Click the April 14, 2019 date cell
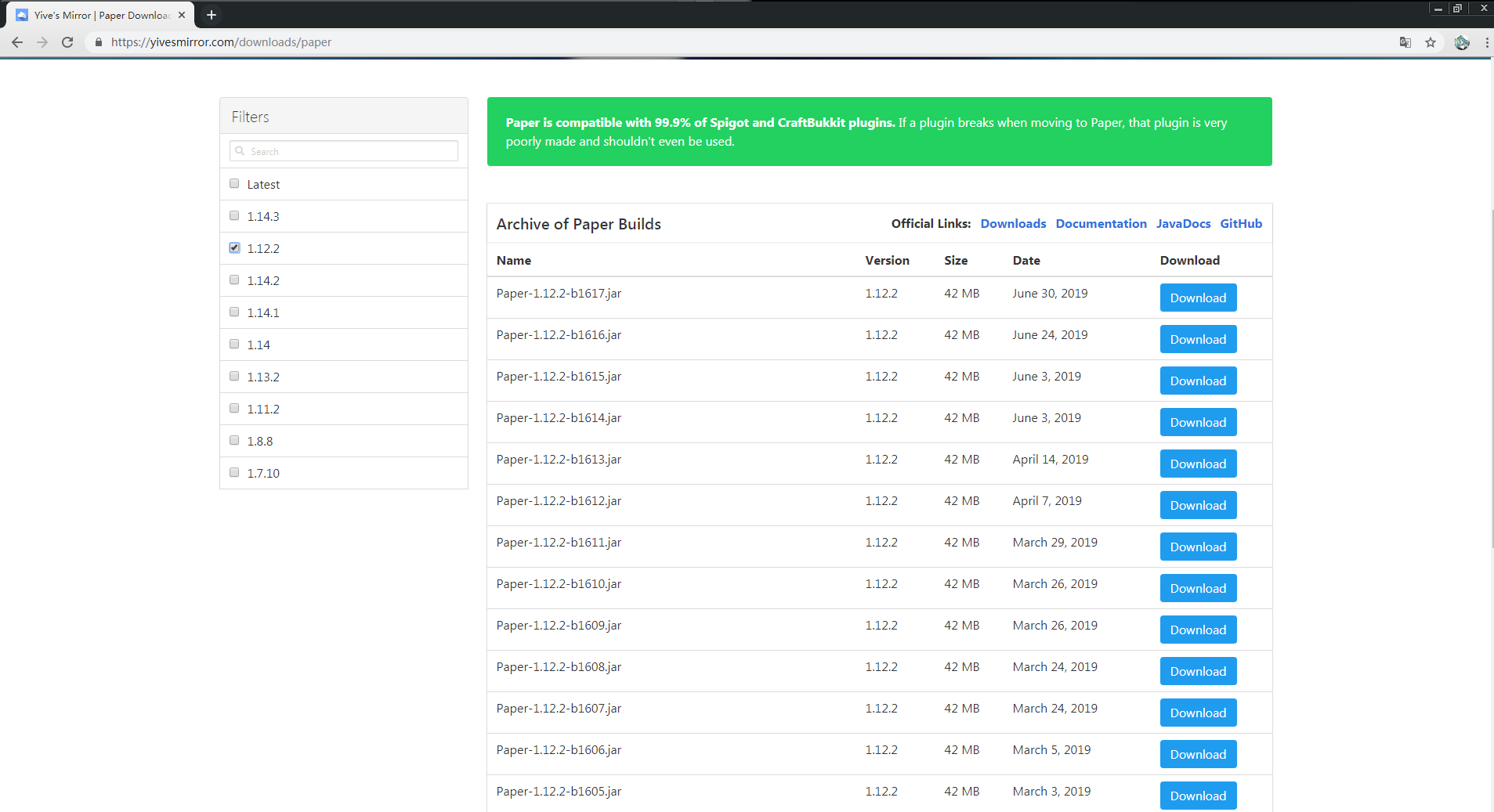 click(1050, 460)
